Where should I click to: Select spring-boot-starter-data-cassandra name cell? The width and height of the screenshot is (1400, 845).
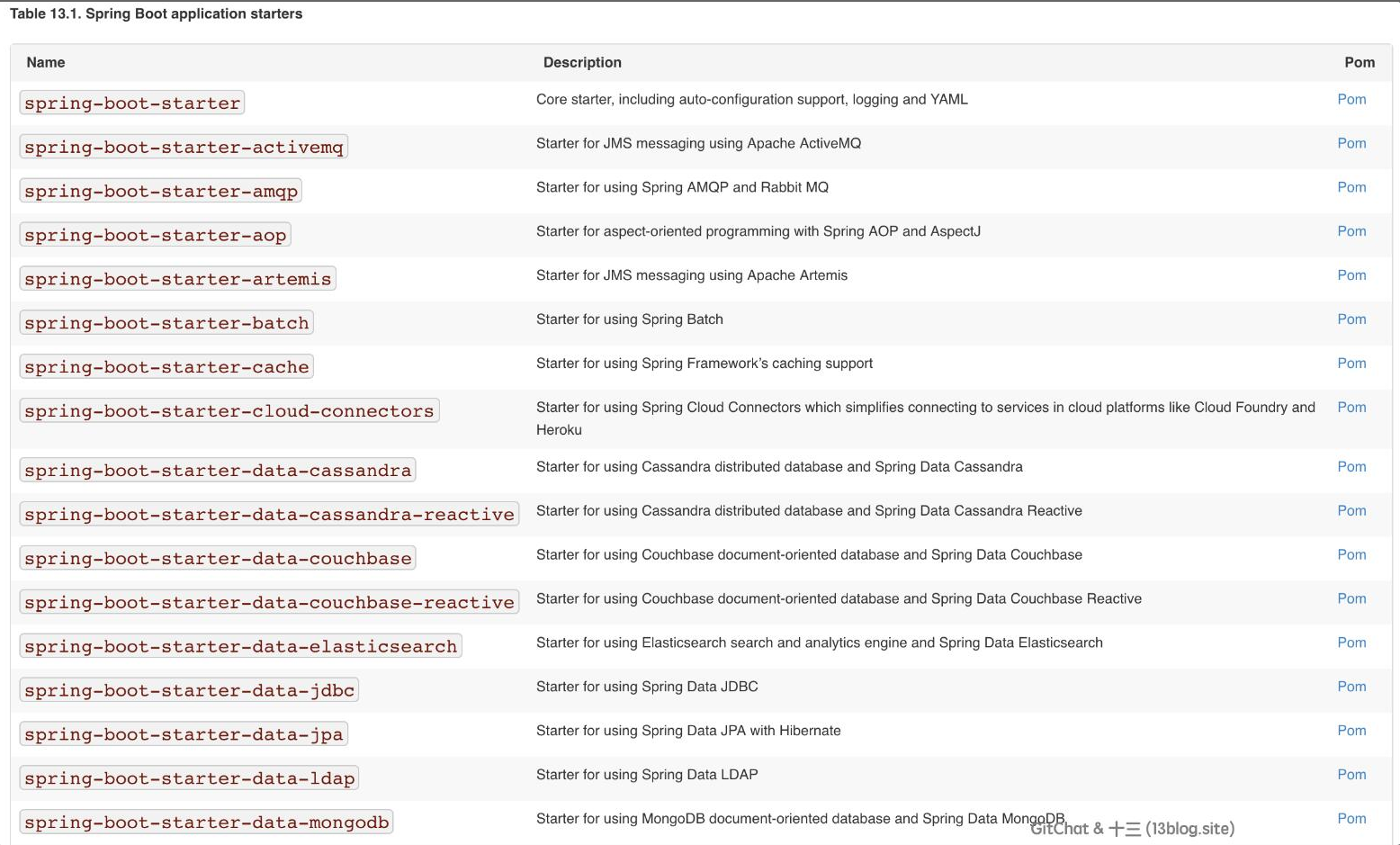coord(218,472)
